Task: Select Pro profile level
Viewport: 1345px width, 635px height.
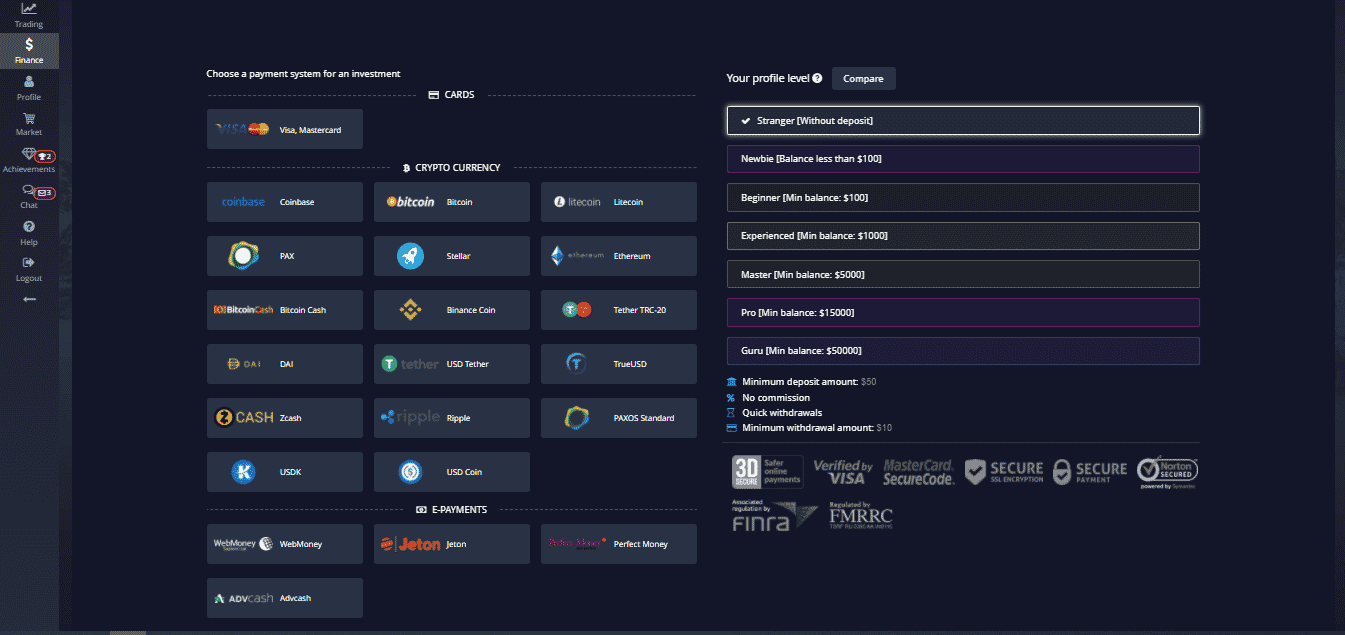Action: [963, 313]
